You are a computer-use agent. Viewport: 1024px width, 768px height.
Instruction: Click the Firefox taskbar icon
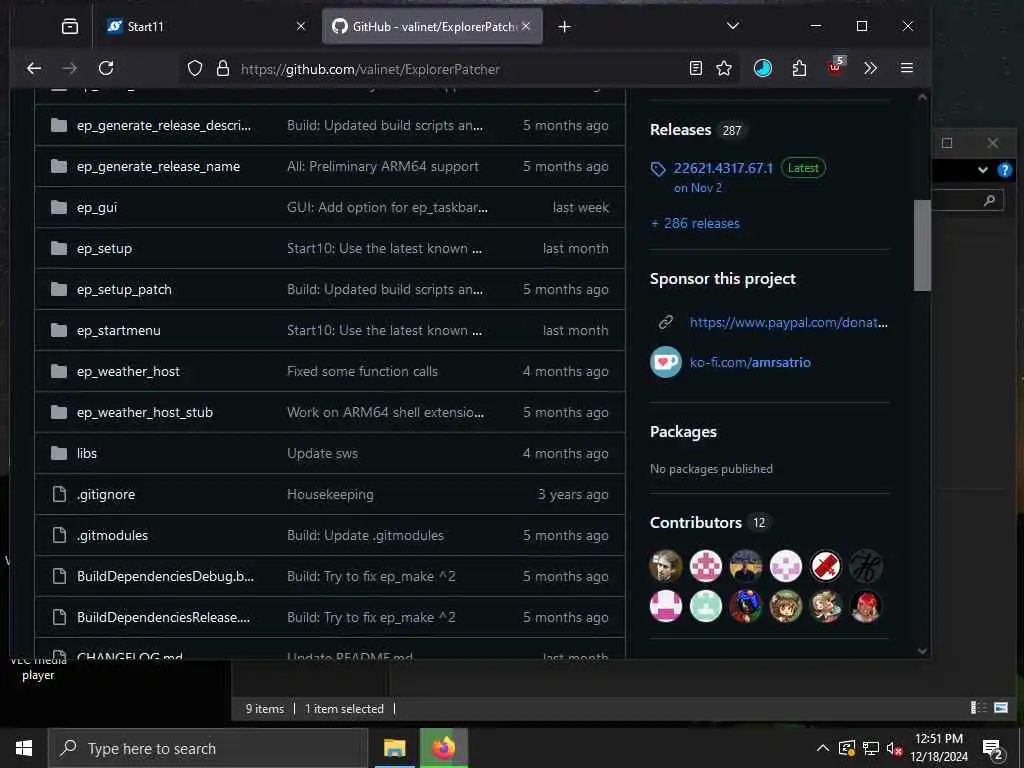point(443,748)
